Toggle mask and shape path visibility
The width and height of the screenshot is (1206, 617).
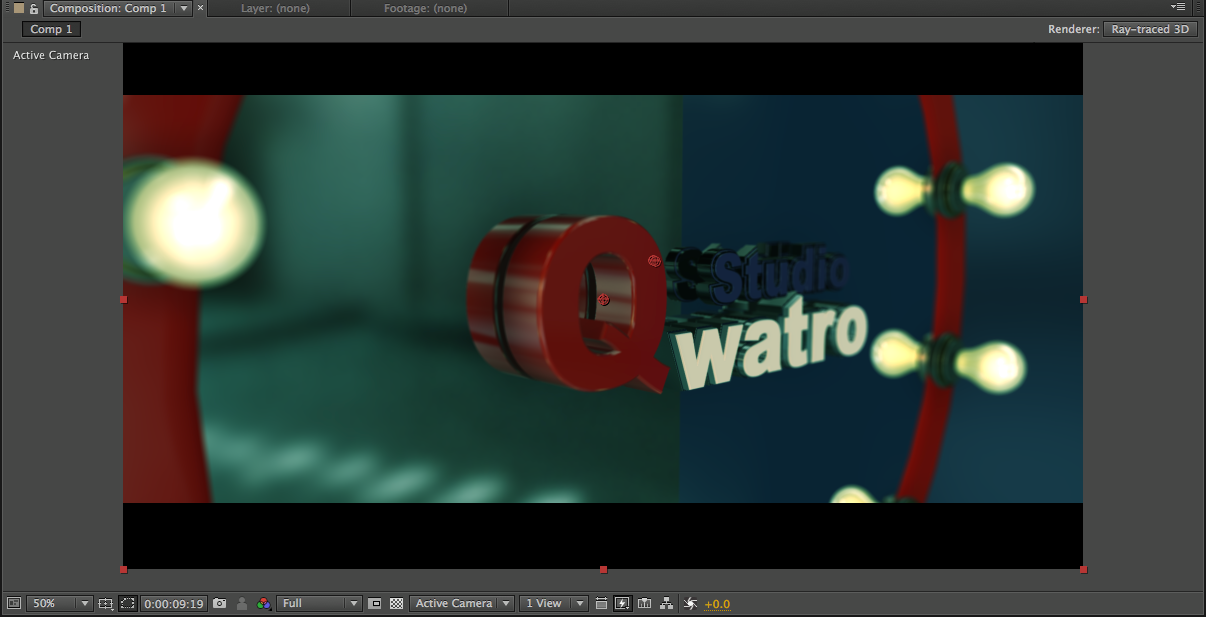(128, 604)
